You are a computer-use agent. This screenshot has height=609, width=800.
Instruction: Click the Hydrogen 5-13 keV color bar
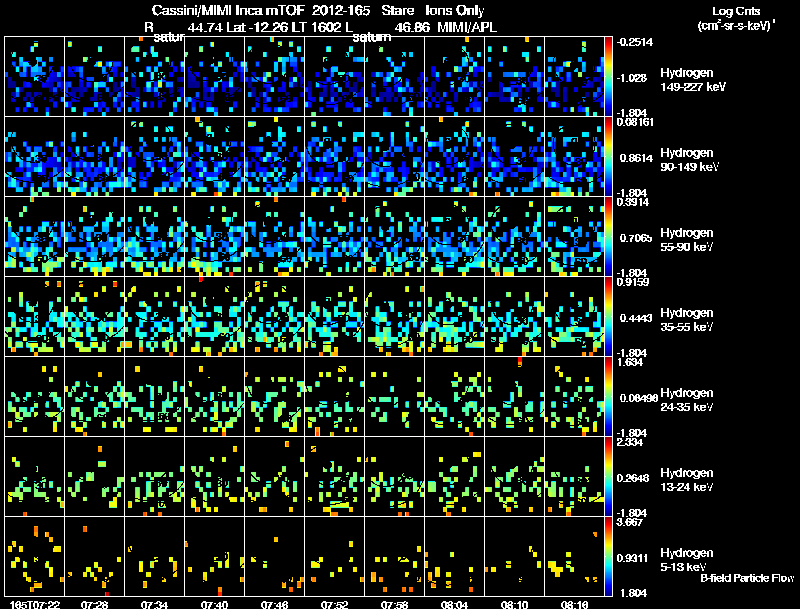pyautogui.click(x=608, y=556)
